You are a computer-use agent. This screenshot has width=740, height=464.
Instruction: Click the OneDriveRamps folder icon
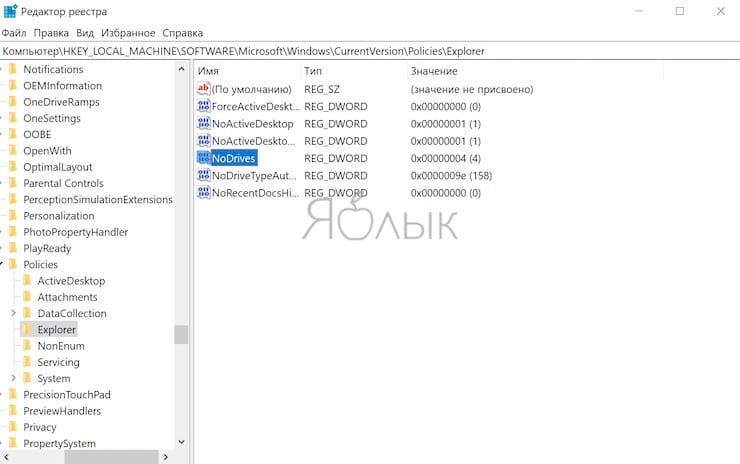pos(13,101)
